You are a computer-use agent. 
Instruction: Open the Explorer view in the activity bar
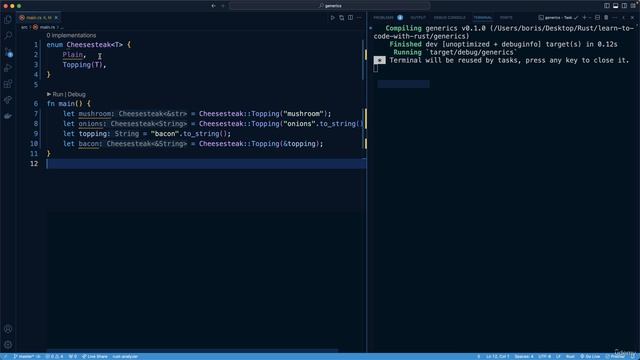coord(8,19)
